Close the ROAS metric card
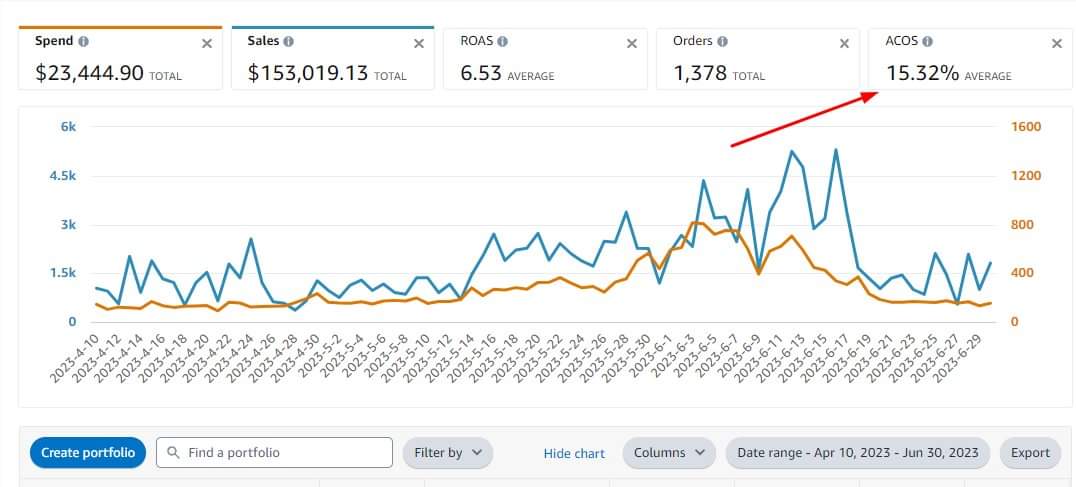This screenshot has height=487, width=1076. pos(632,43)
